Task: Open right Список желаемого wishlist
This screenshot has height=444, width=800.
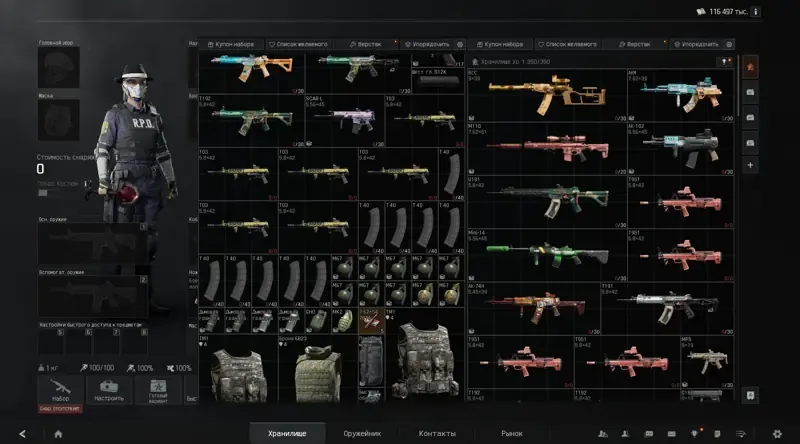Action: tap(568, 44)
